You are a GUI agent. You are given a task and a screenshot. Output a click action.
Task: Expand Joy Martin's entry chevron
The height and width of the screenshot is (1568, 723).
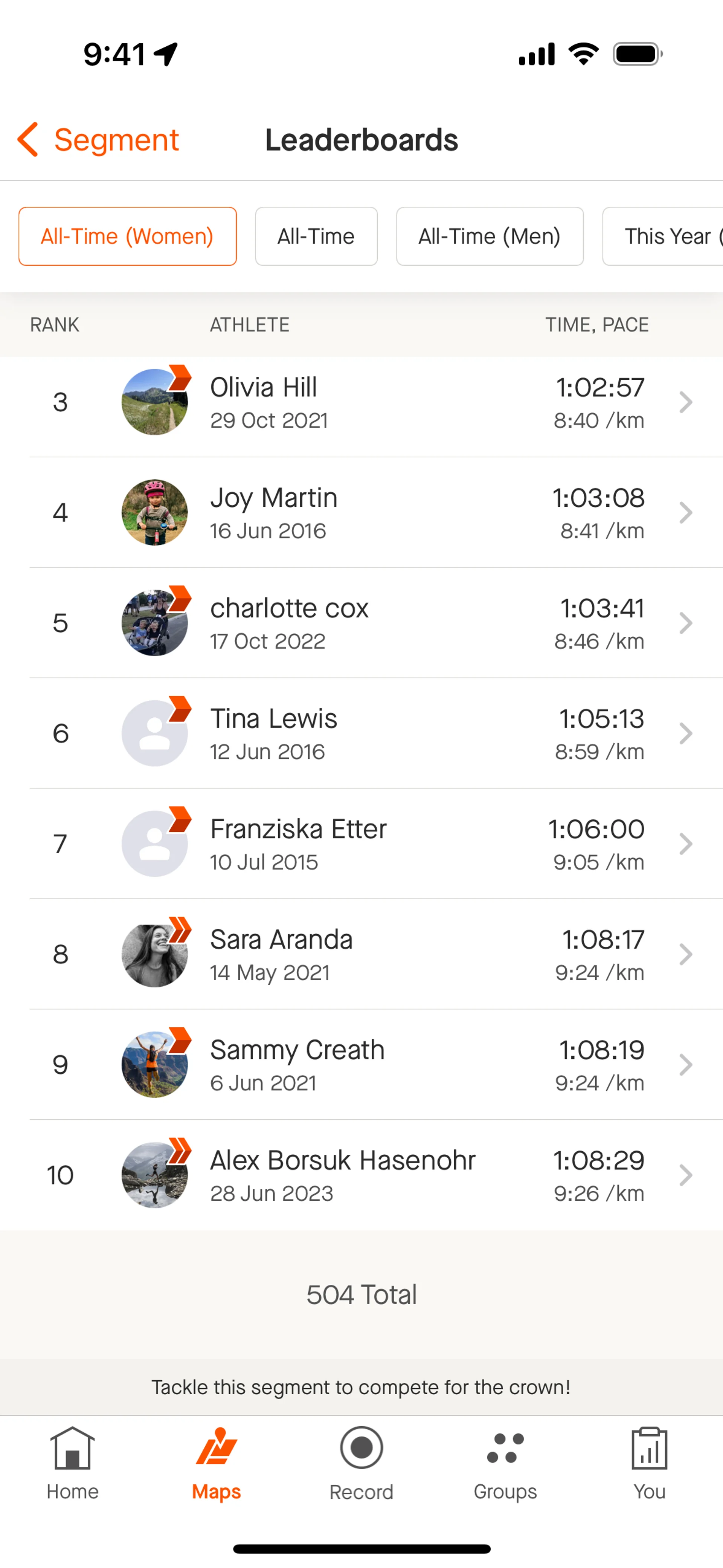click(x=685, y=512)
